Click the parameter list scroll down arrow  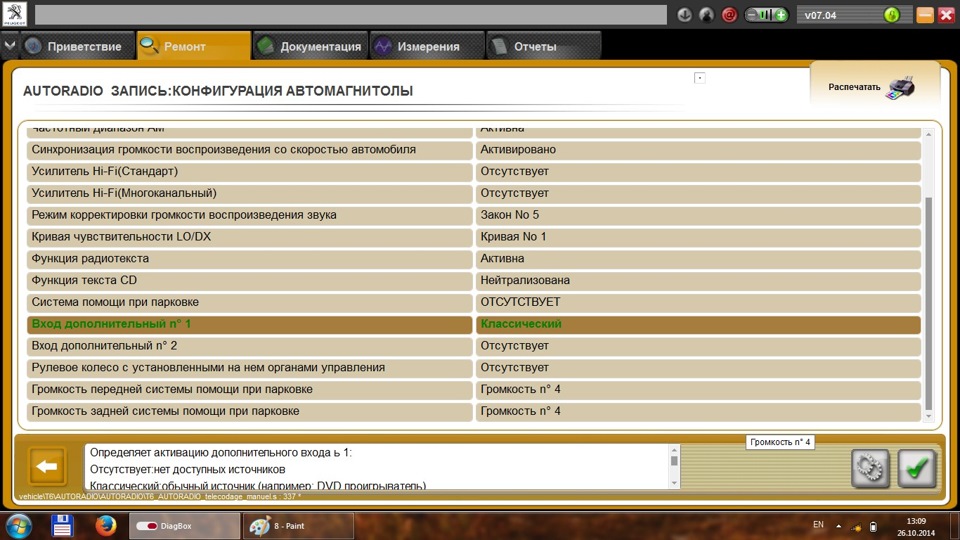pos(928,416)
